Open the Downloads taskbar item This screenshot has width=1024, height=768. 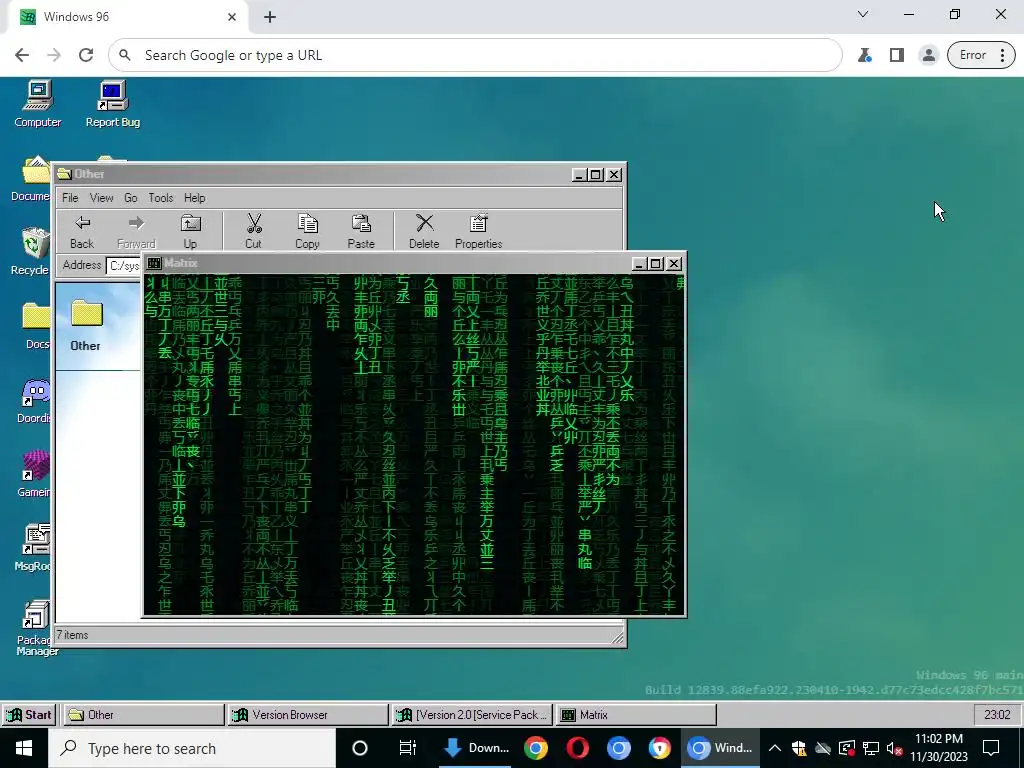[x=475, y=748]
